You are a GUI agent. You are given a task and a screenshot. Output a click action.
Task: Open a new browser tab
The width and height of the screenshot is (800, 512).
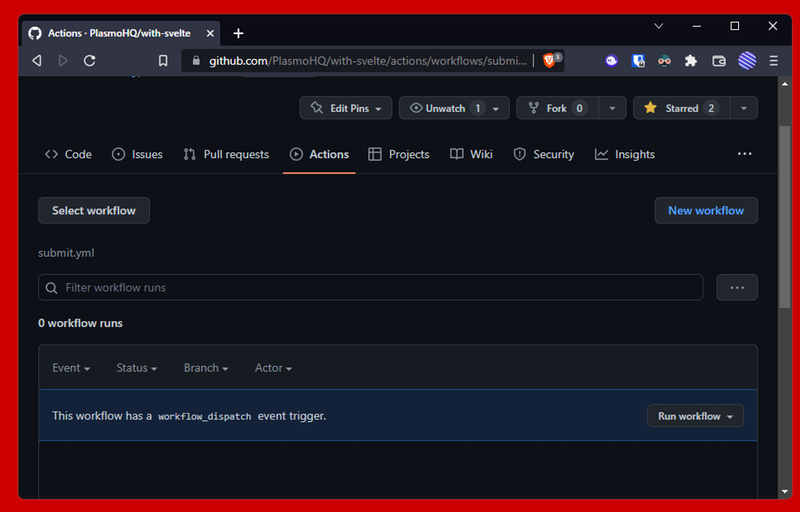[x=238, y=33]
